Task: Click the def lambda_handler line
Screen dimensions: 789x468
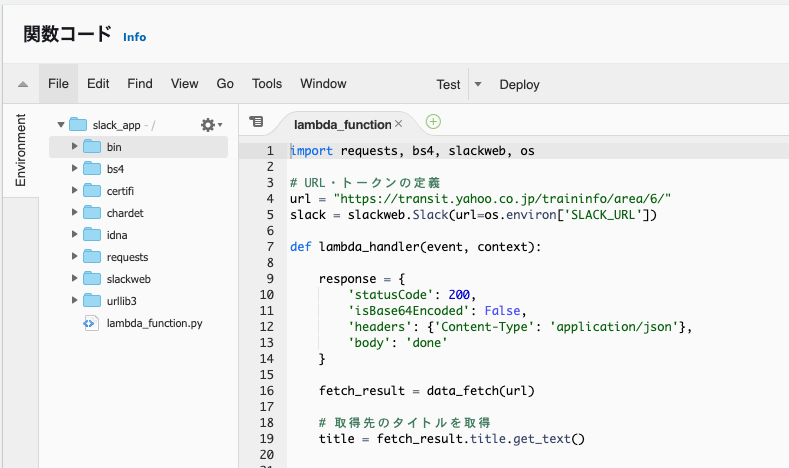Action: point(415,247)
